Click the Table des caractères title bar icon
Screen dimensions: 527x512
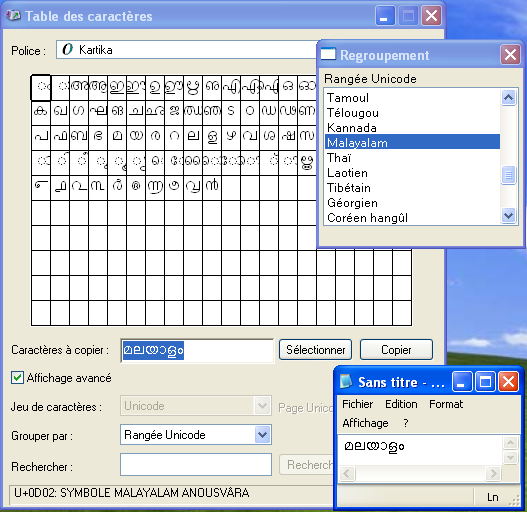tap(13, 15)
